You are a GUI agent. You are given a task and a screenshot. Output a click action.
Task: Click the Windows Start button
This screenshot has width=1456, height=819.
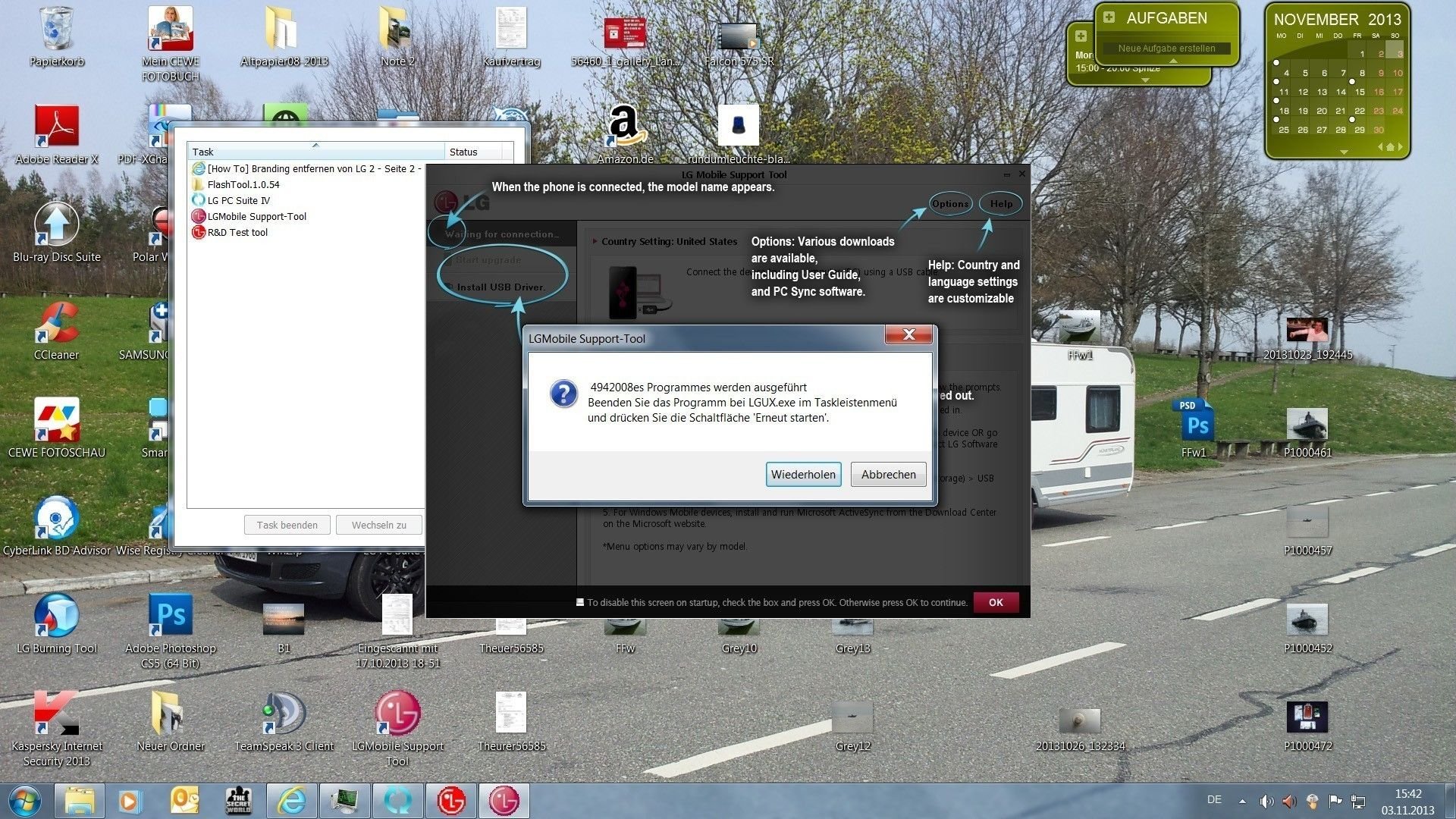25,801
